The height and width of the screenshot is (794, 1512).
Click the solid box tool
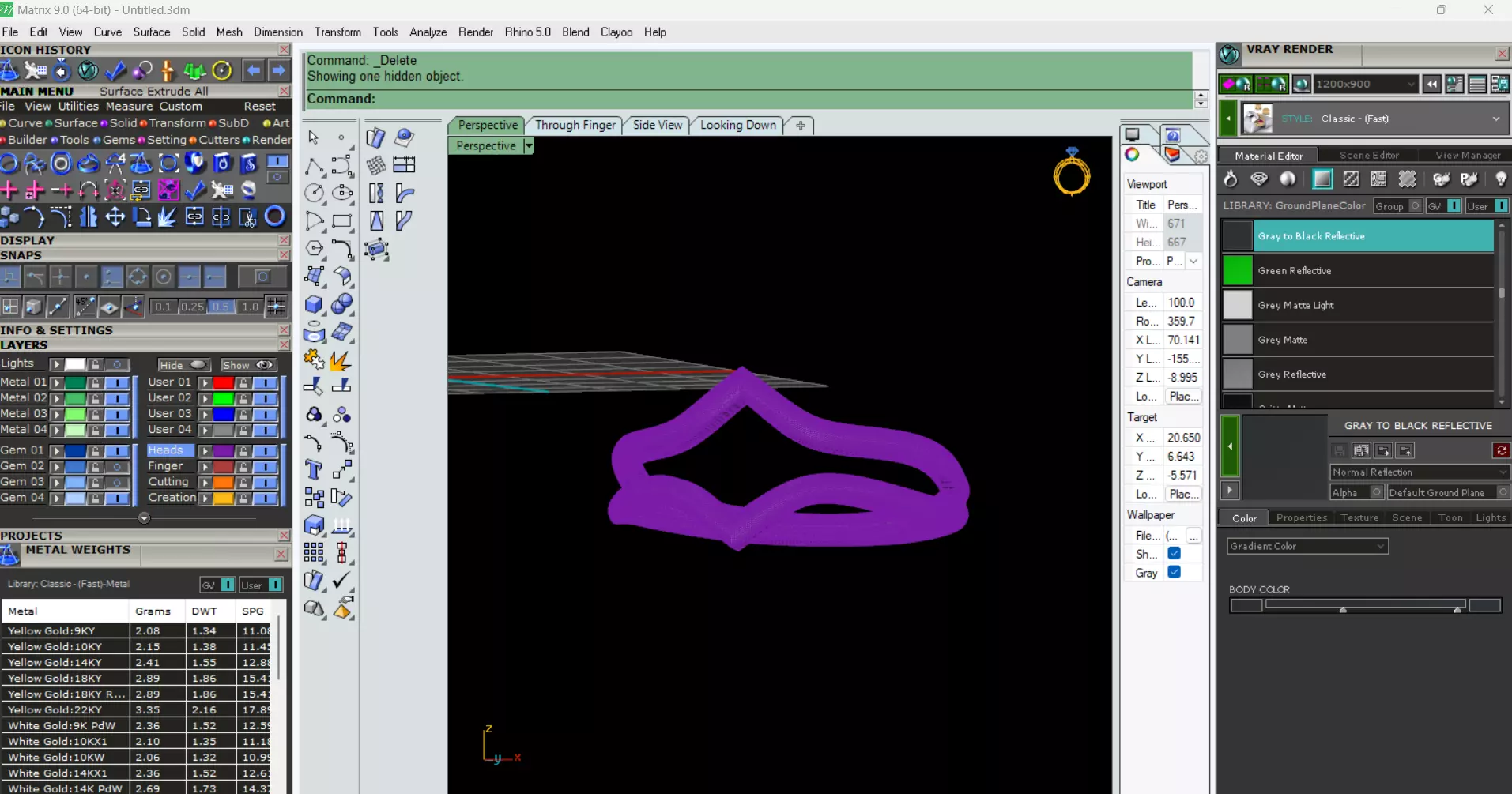314,304
